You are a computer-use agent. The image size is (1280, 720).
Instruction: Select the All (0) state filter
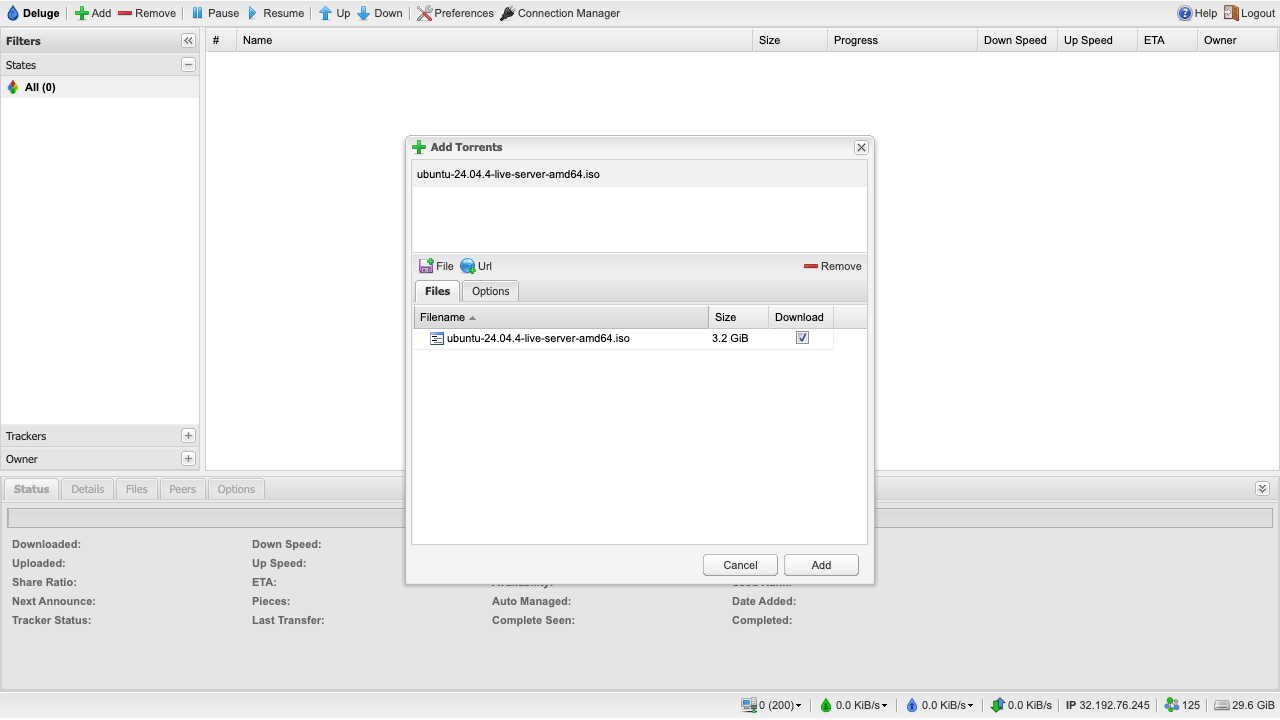[100, 87]
